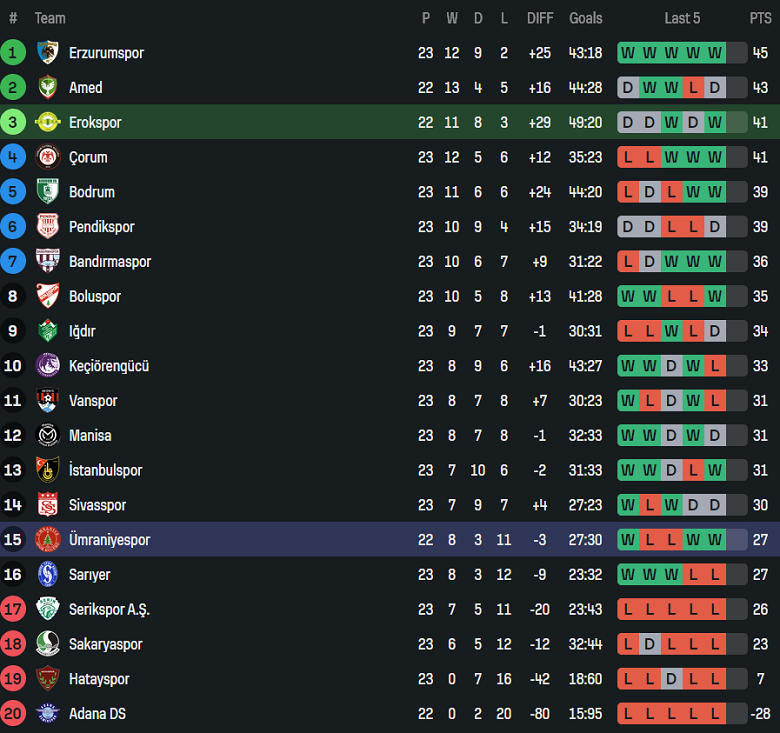This screenshot has height=733, width=780.
Task: Open the Ümraniyespor team link
Action: click(x=109, y=540)
